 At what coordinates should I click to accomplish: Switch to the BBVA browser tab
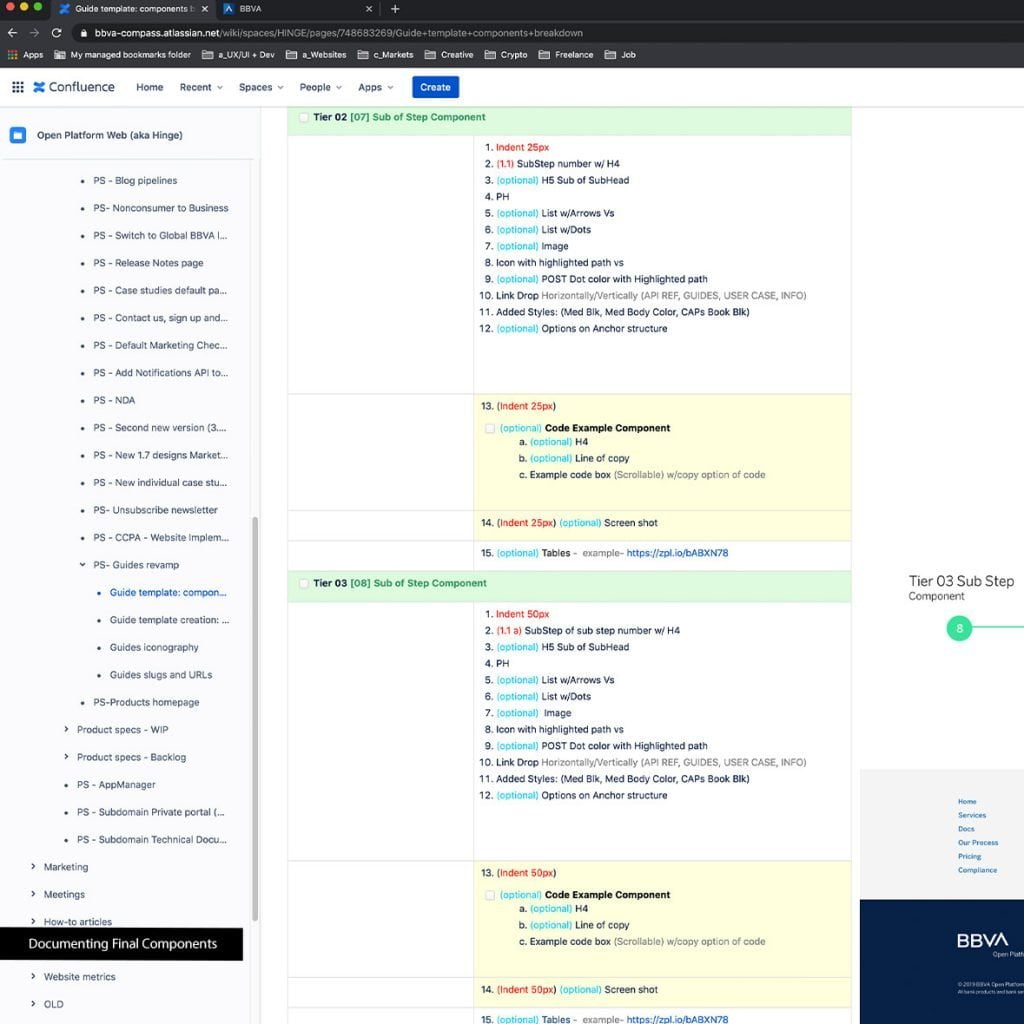[x=250, y=9]
